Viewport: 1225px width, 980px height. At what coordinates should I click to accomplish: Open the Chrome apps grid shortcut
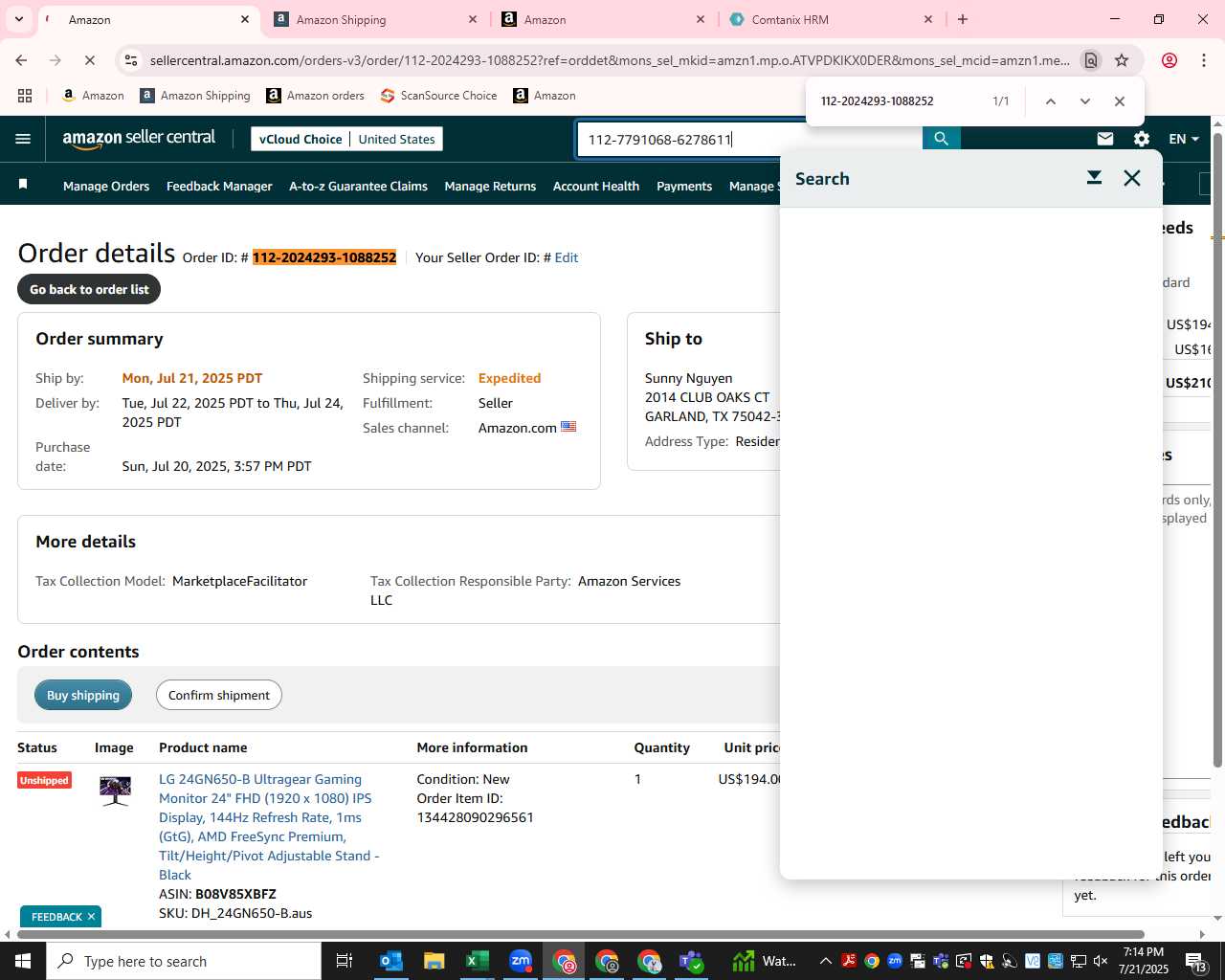coord(25,96)
